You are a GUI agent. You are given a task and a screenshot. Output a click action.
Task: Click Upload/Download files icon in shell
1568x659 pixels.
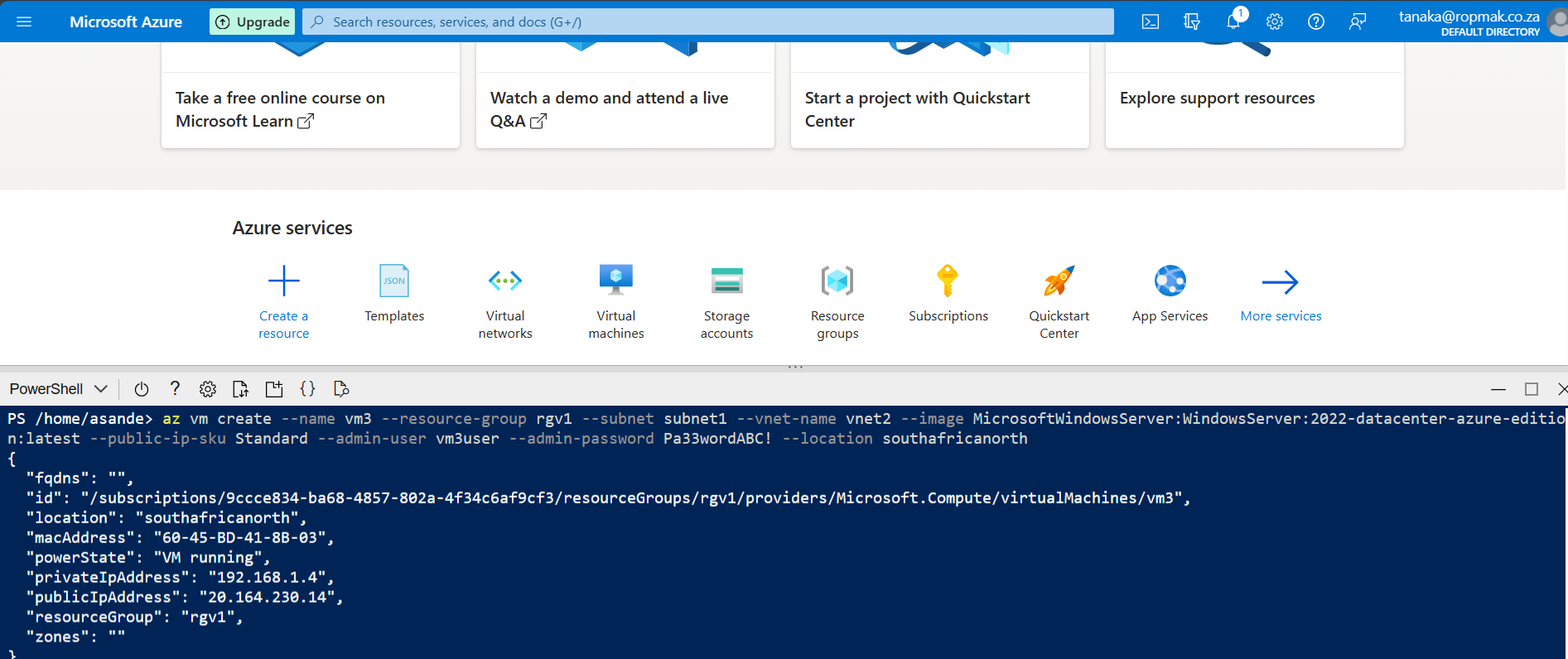241,389
